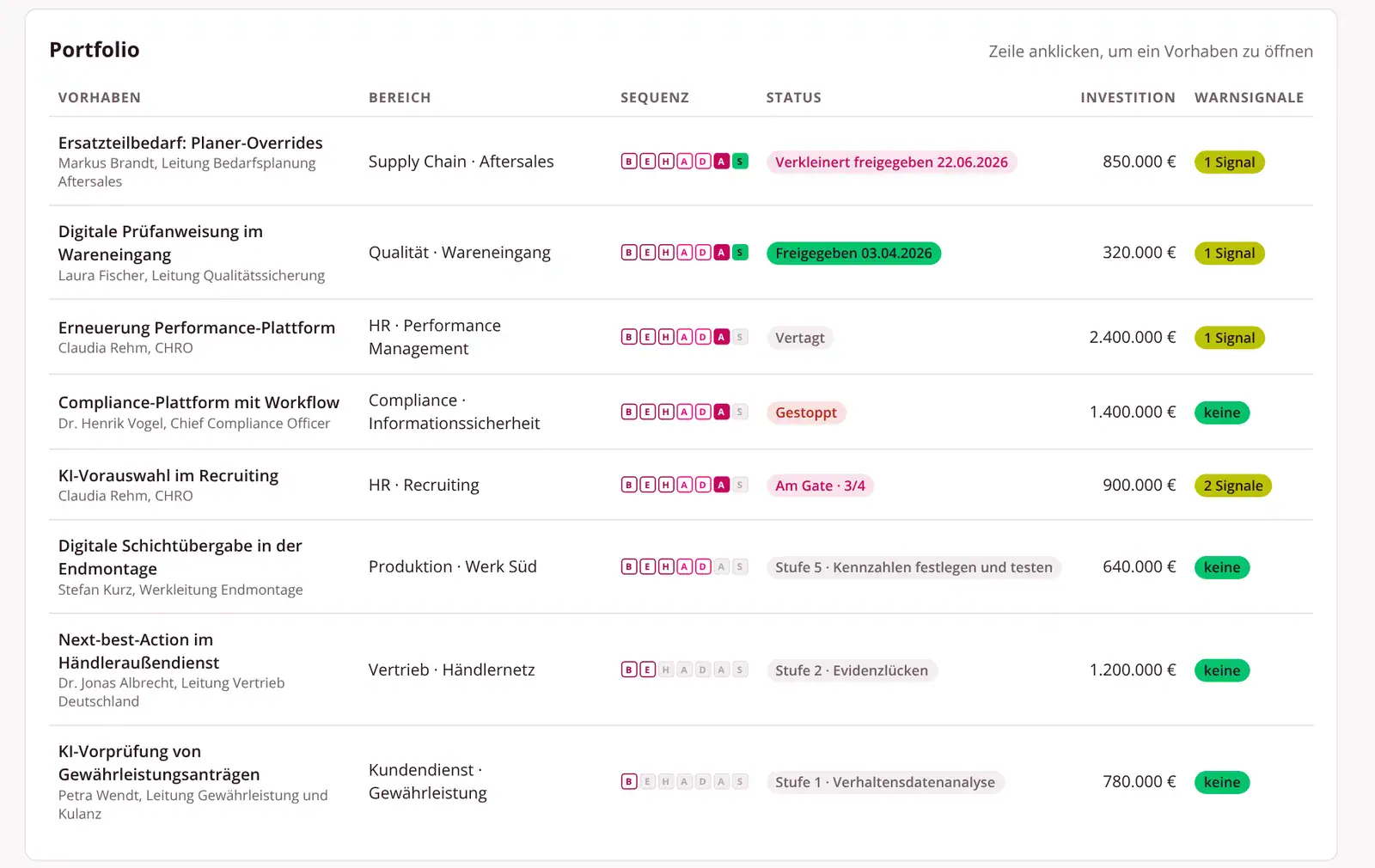This screenshot has width=1375, height=868.
Task: Click the WARNSIGNALE column header
Action: coord(1249,98)
